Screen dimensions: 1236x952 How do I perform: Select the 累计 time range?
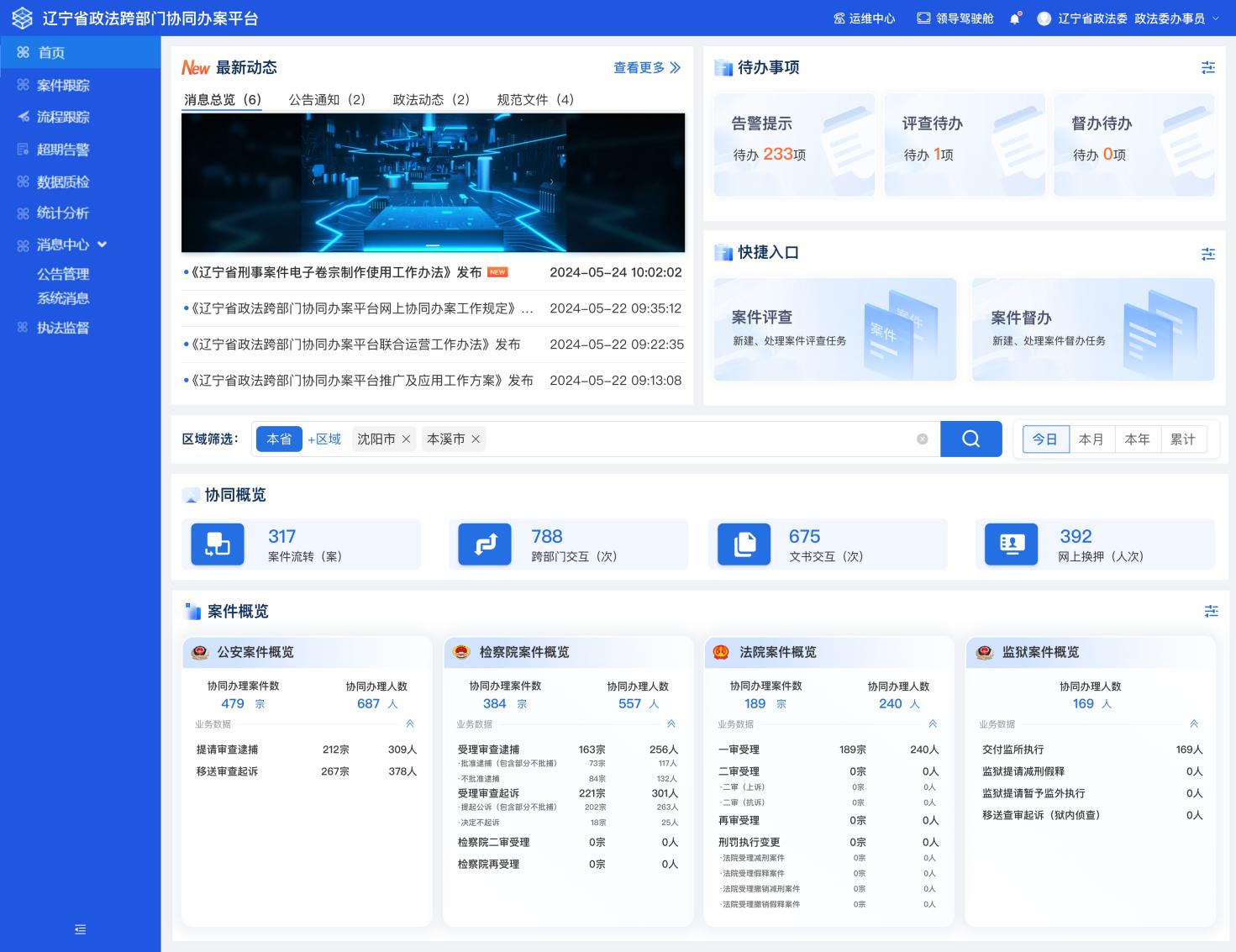pos(1182,439)
